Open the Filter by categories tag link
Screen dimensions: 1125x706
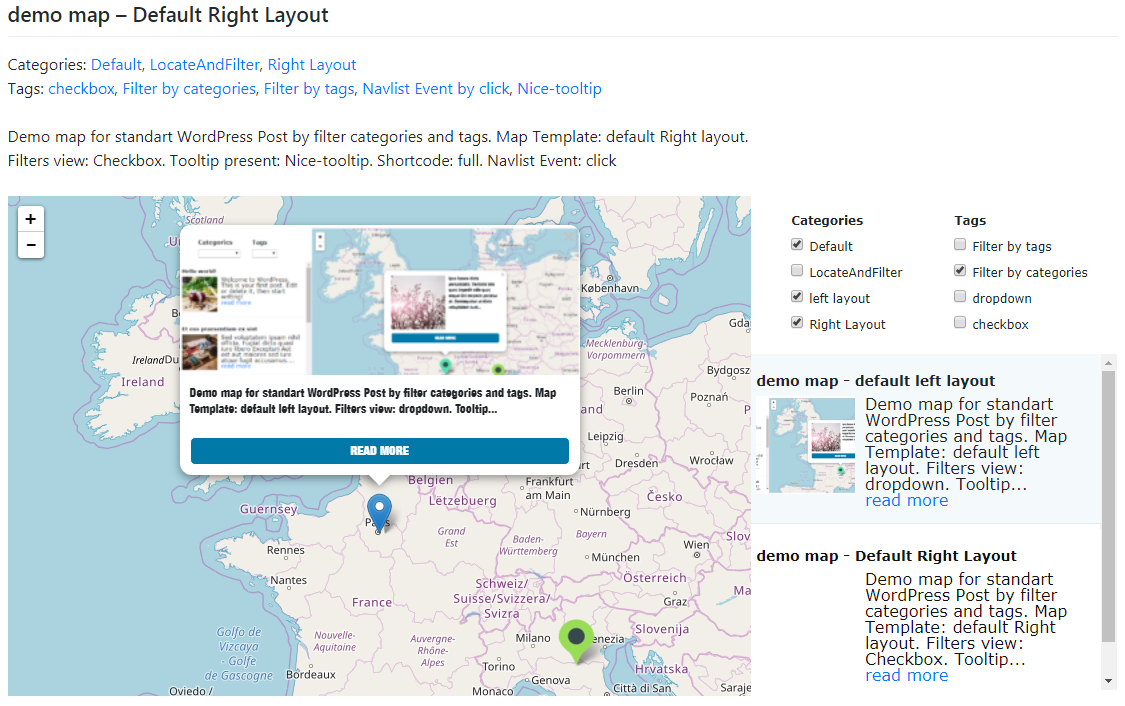pos(189,89)
